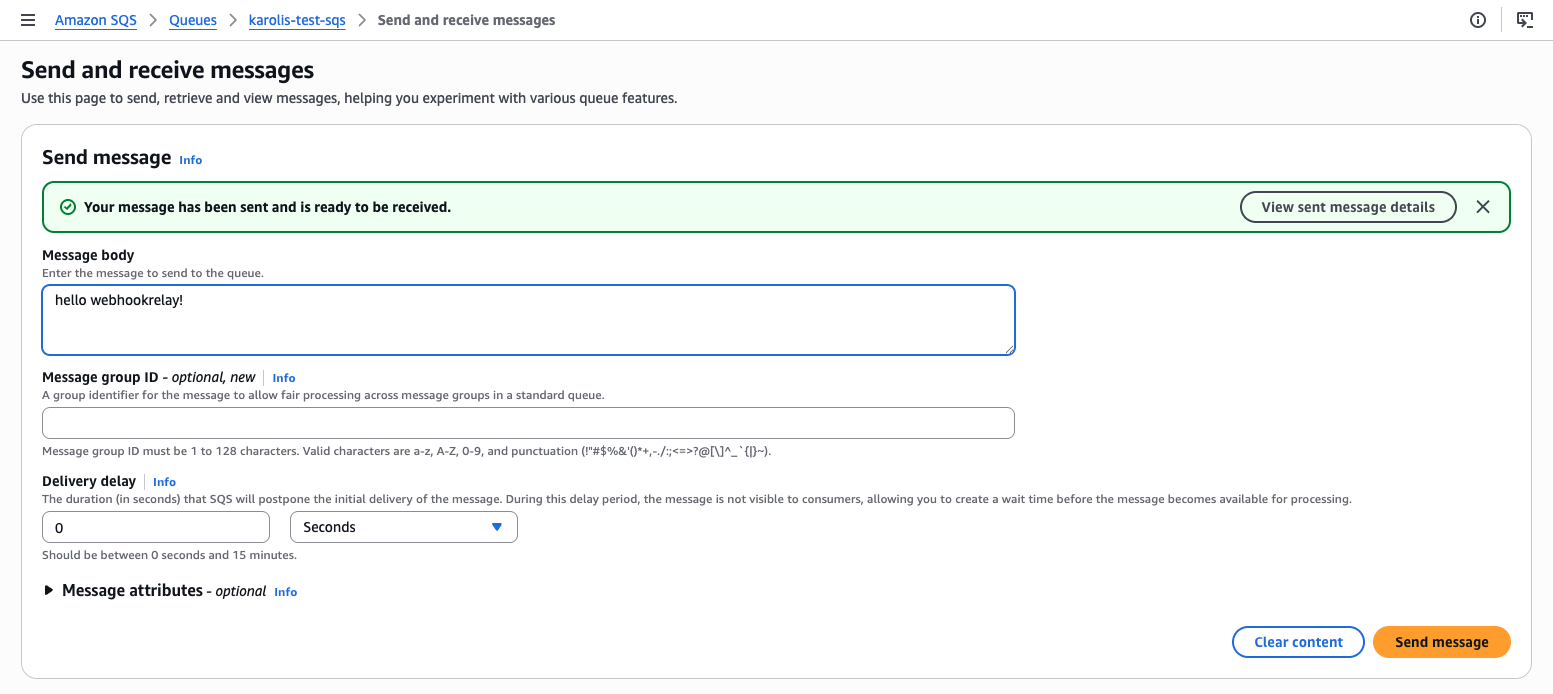Navigate to Amazon SQS breadcrumb link
1553x694 pixels.
(95, 20)
